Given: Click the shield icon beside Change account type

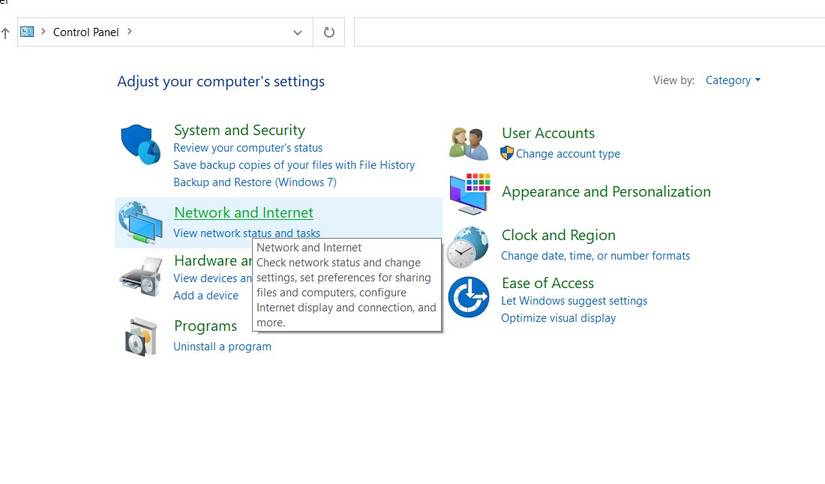Looking at the screenshot, I should coord(507,153).
